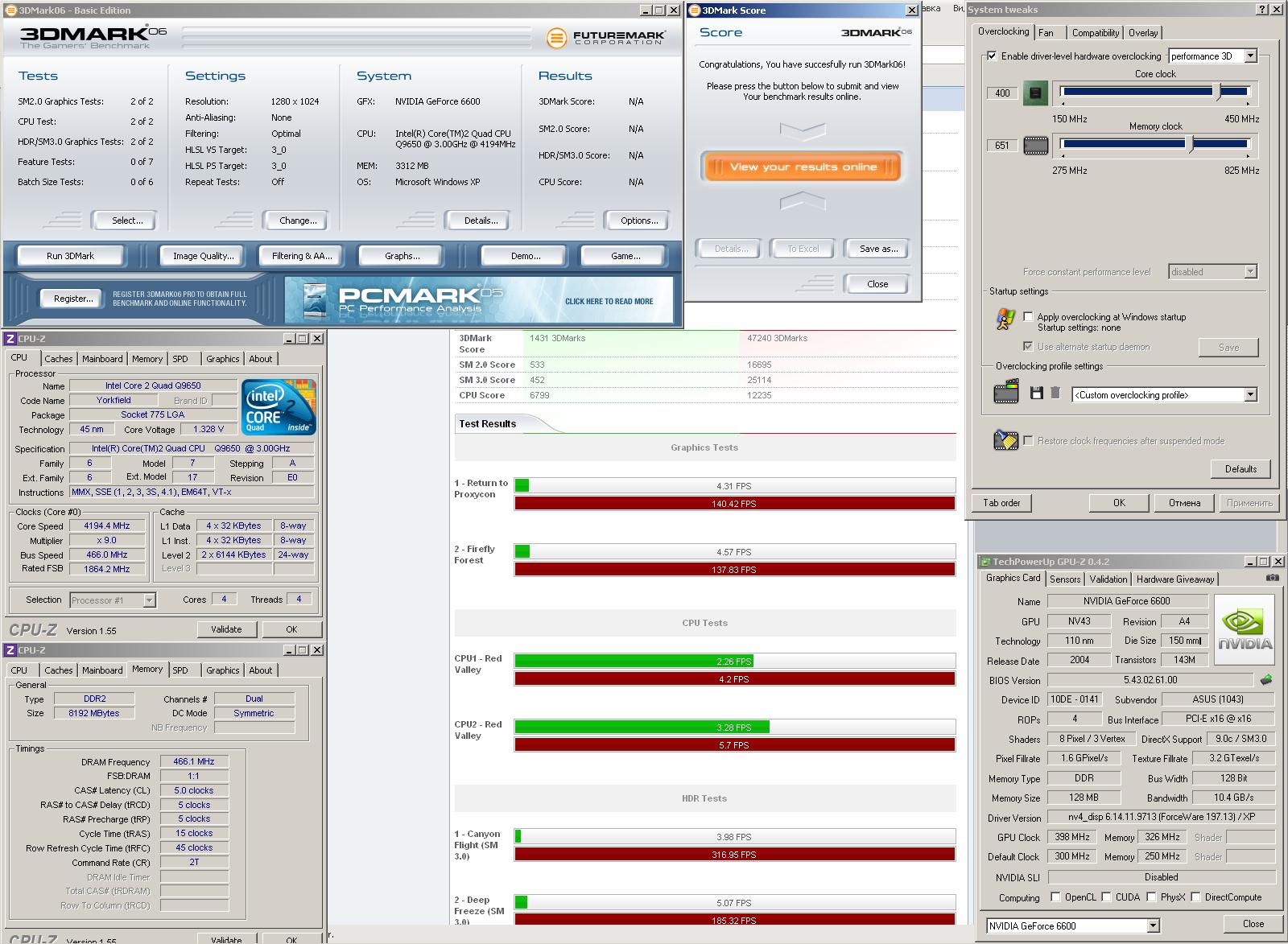Toggle Use alternate startup daemon checkbox
This screenshot has width=1288, height=944.
coord(1028,347)
